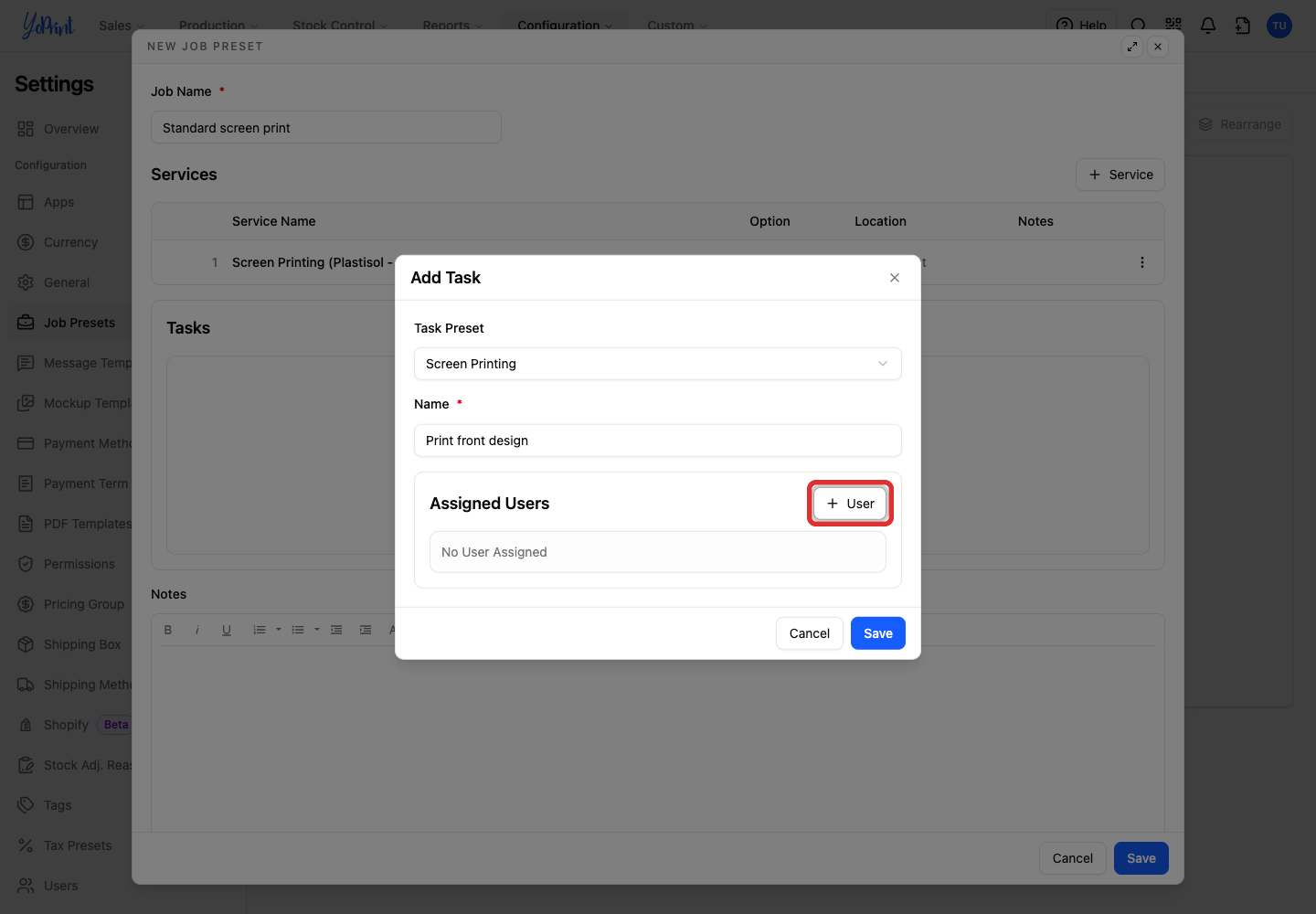
Task: Cancel the New Job Preset panel
Action: point(1072,858)
